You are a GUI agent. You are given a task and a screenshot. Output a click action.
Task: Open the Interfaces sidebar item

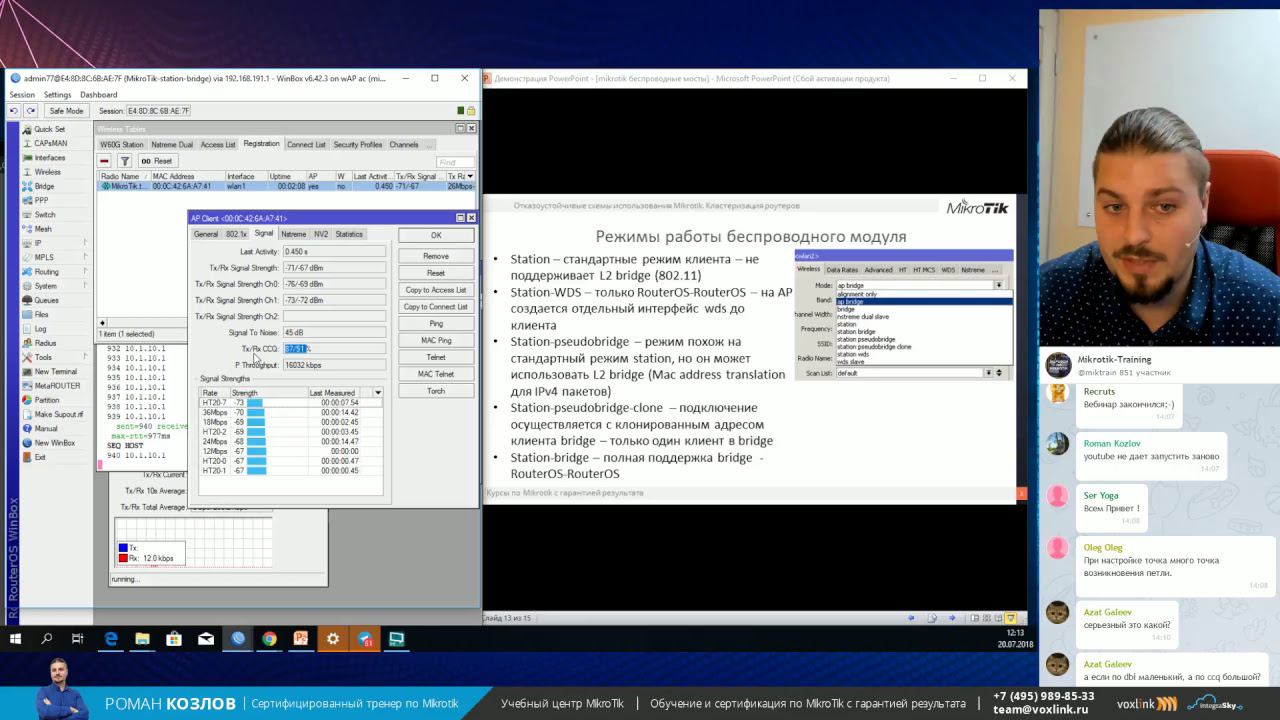tap(50, 158)
